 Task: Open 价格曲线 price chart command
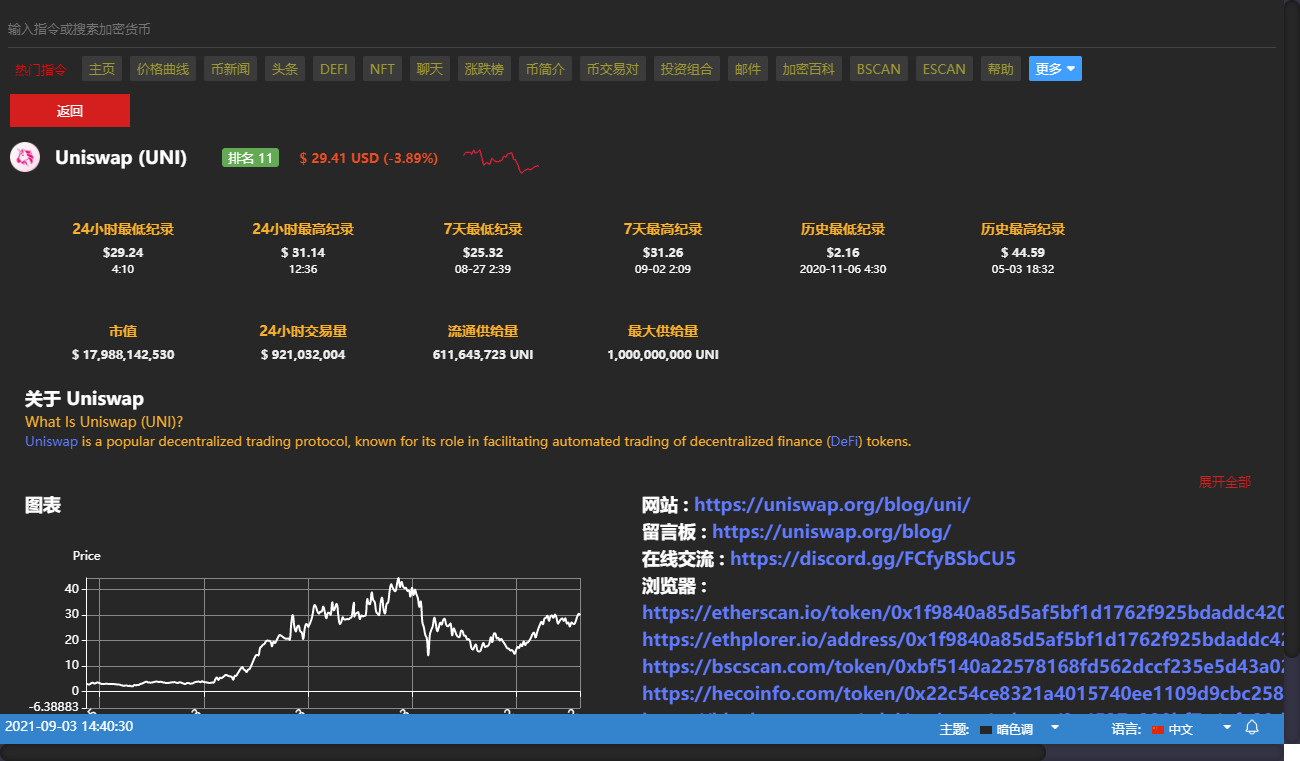(x=163, y=69)
